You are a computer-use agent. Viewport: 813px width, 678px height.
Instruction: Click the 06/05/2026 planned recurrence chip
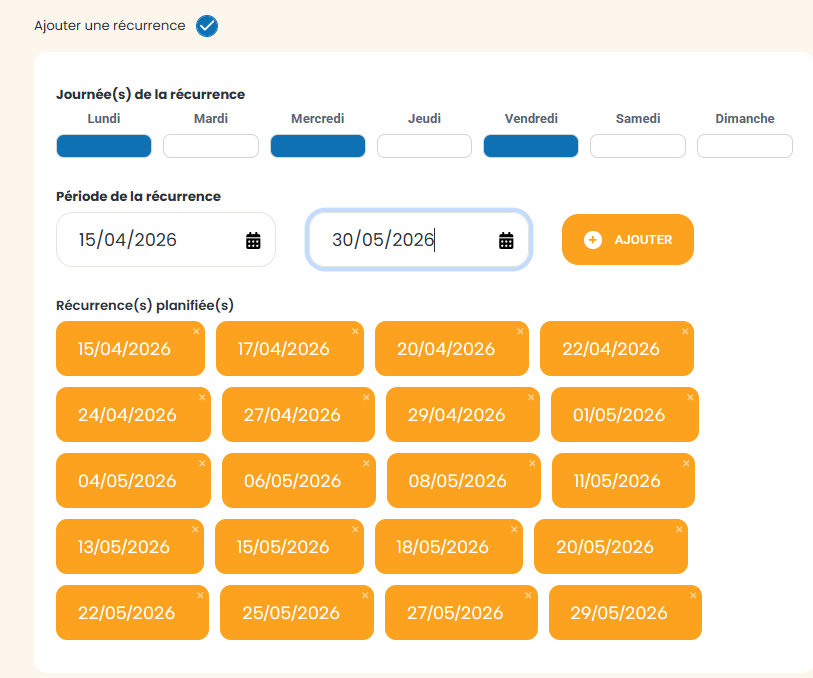(292, 481)
